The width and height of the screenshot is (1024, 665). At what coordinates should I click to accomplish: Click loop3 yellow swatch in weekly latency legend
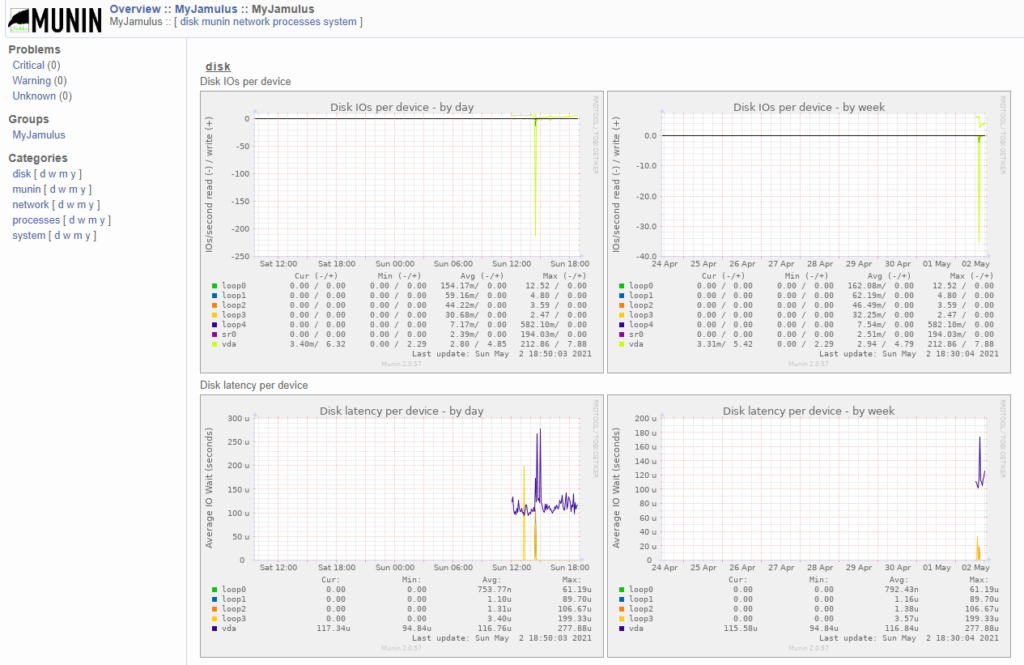coord(621,619)
